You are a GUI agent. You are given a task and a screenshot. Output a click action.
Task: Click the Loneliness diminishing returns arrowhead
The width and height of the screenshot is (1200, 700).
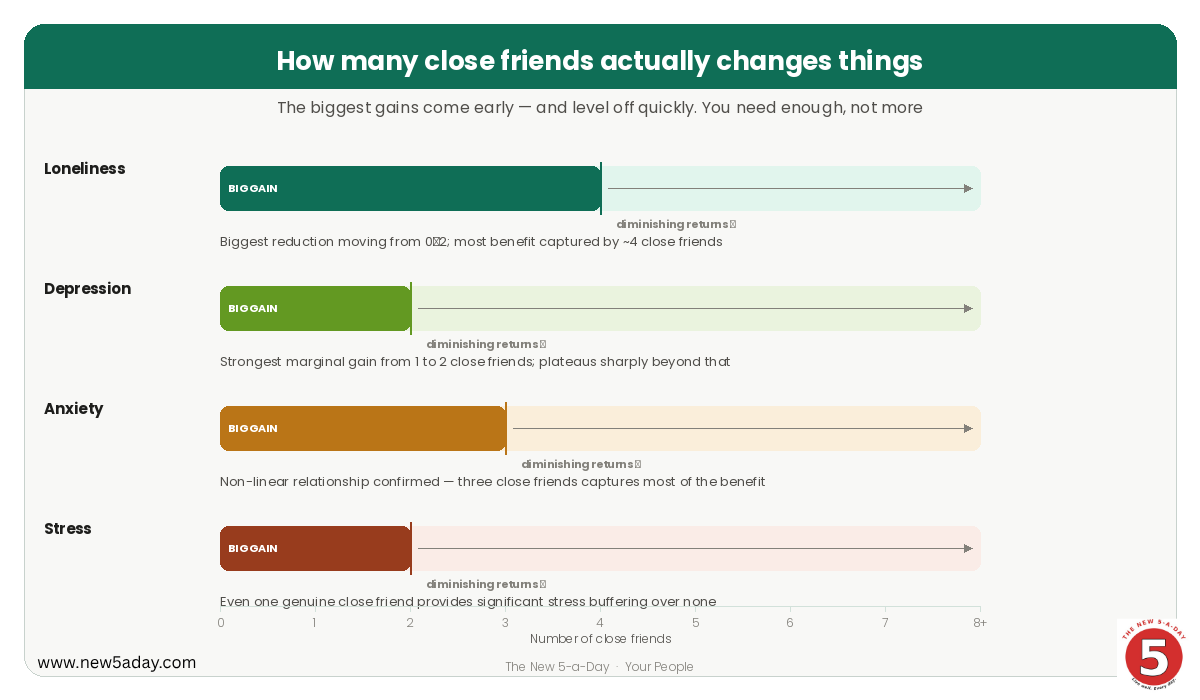[x=968, y=188]
